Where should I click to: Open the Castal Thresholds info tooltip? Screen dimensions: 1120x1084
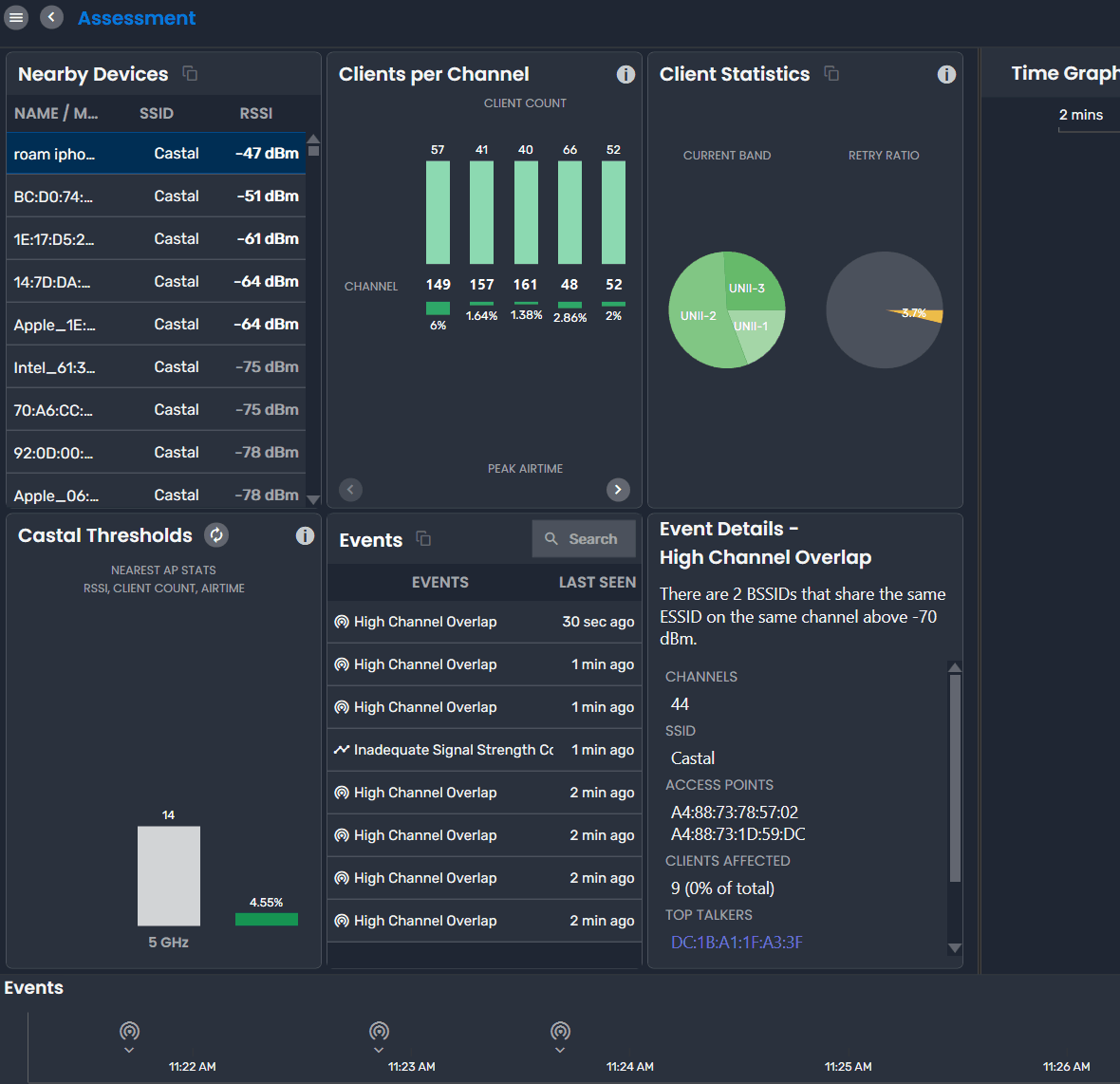305,535
